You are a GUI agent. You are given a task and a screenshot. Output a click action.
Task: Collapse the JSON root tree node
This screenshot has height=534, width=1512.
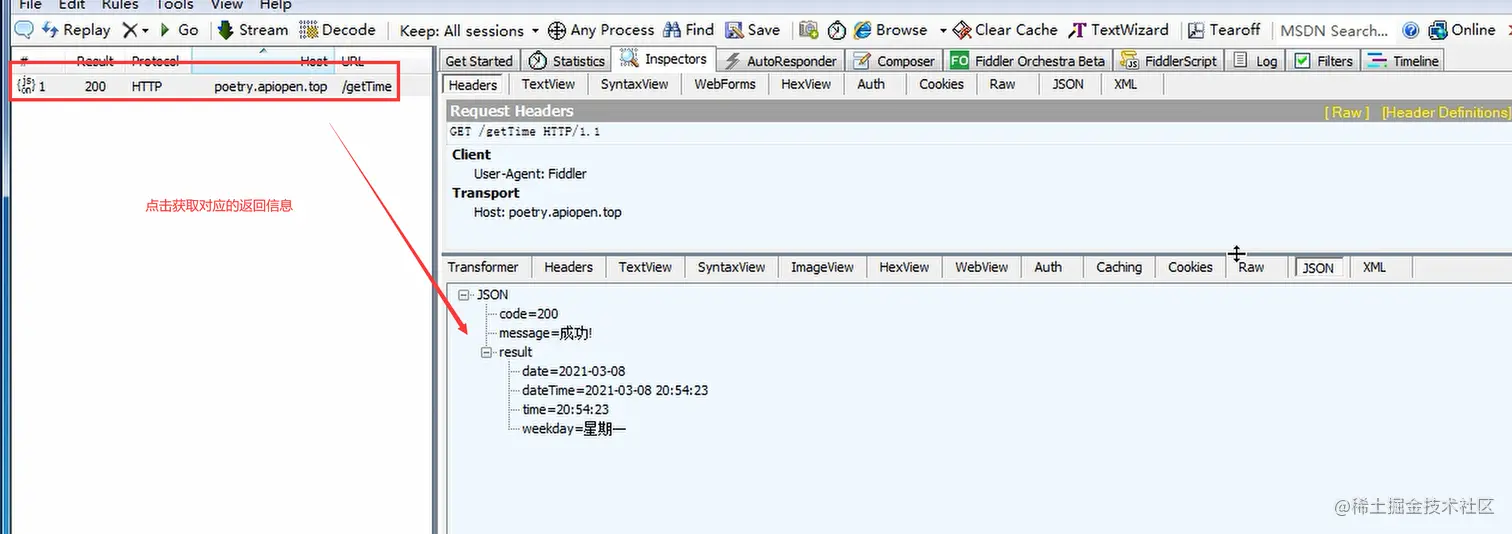(464, 295)
